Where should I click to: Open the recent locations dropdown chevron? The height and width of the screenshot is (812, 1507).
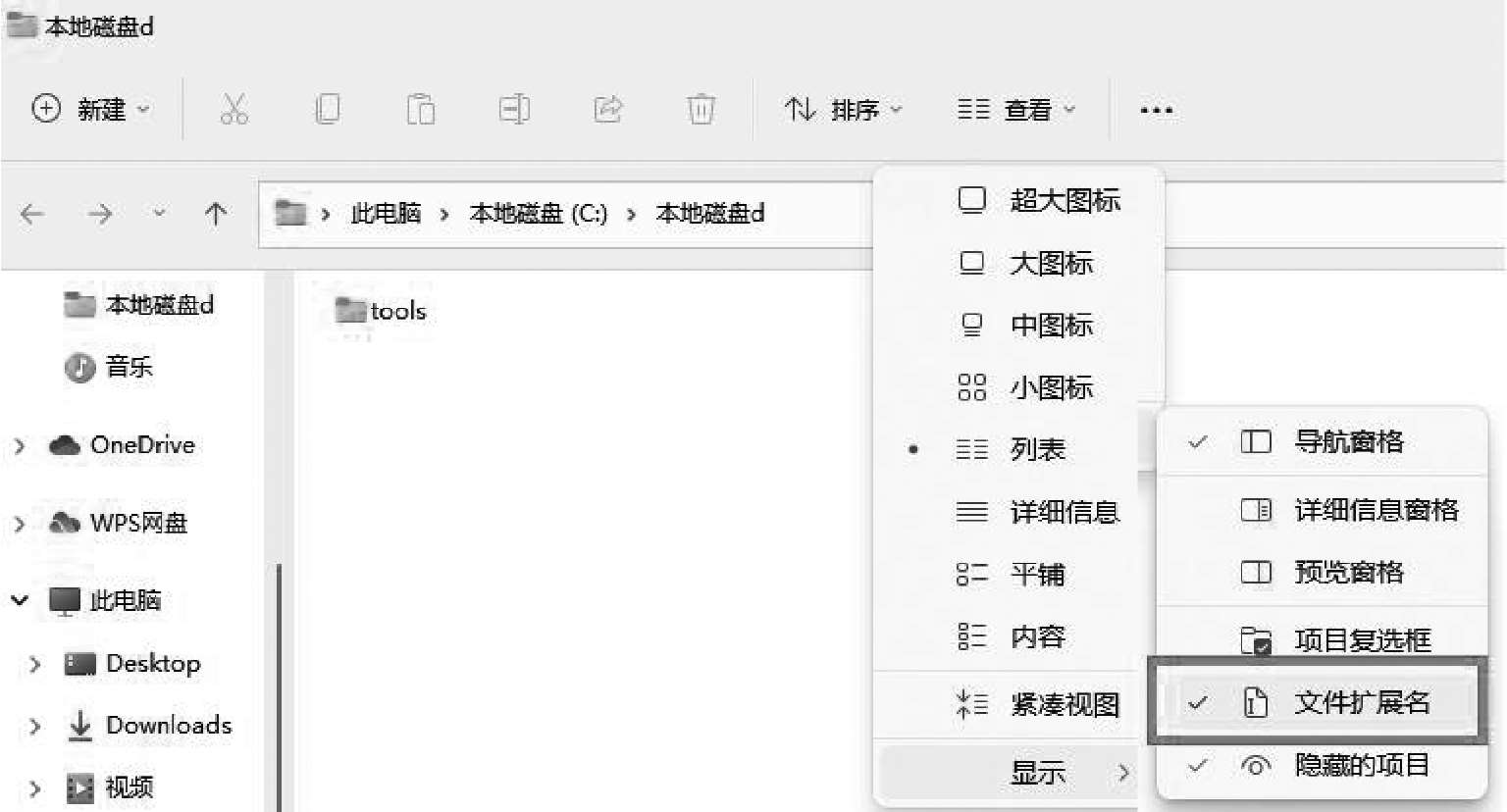pyautogui.click(x=159, y=213)
